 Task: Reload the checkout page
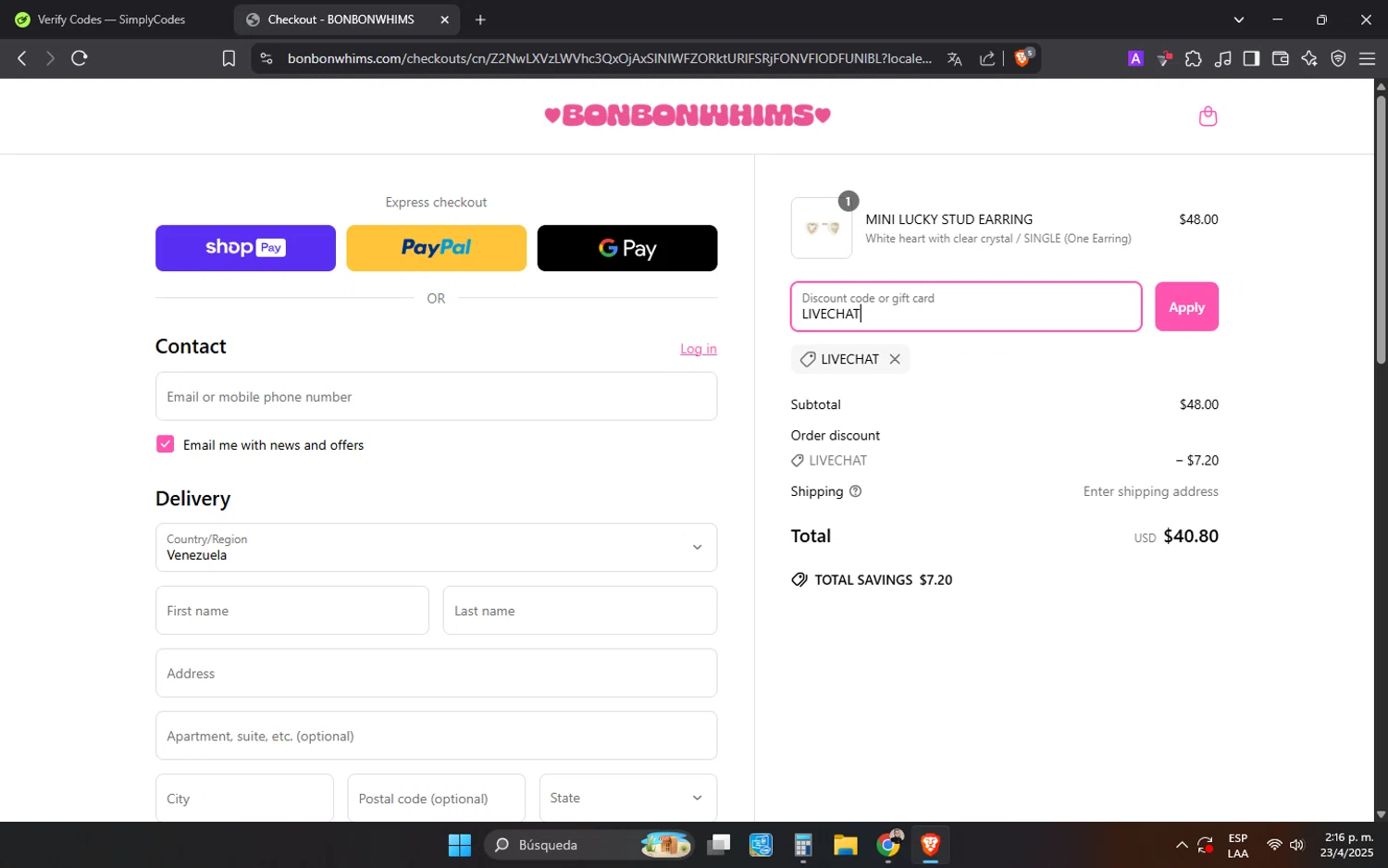80,58
